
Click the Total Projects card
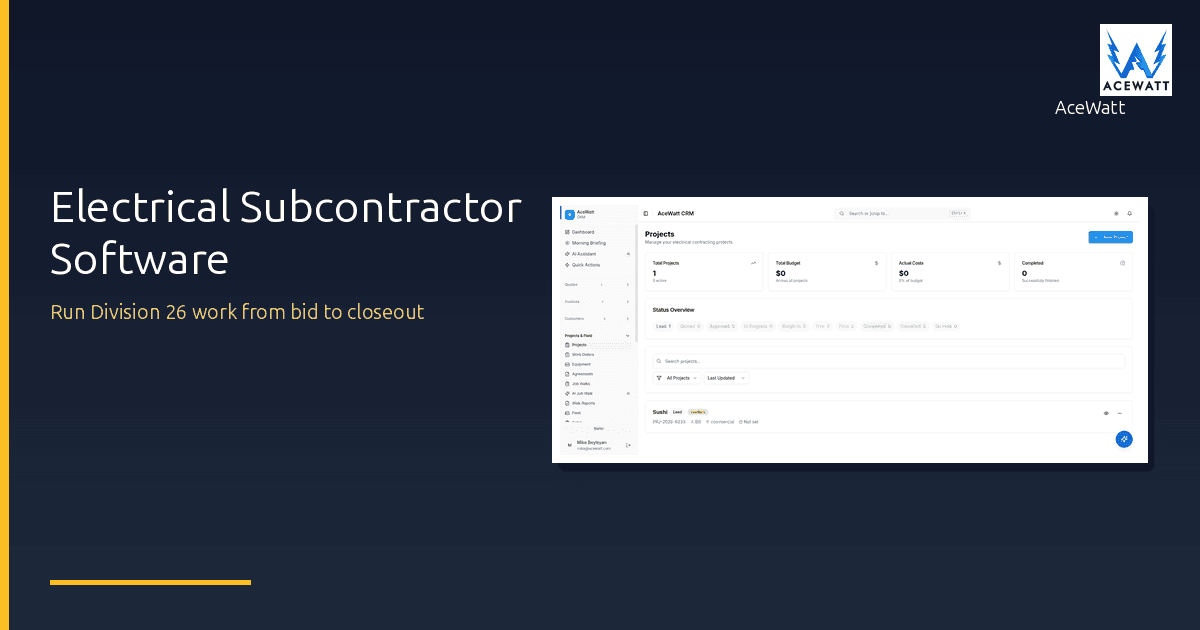[x=703, y=272]
